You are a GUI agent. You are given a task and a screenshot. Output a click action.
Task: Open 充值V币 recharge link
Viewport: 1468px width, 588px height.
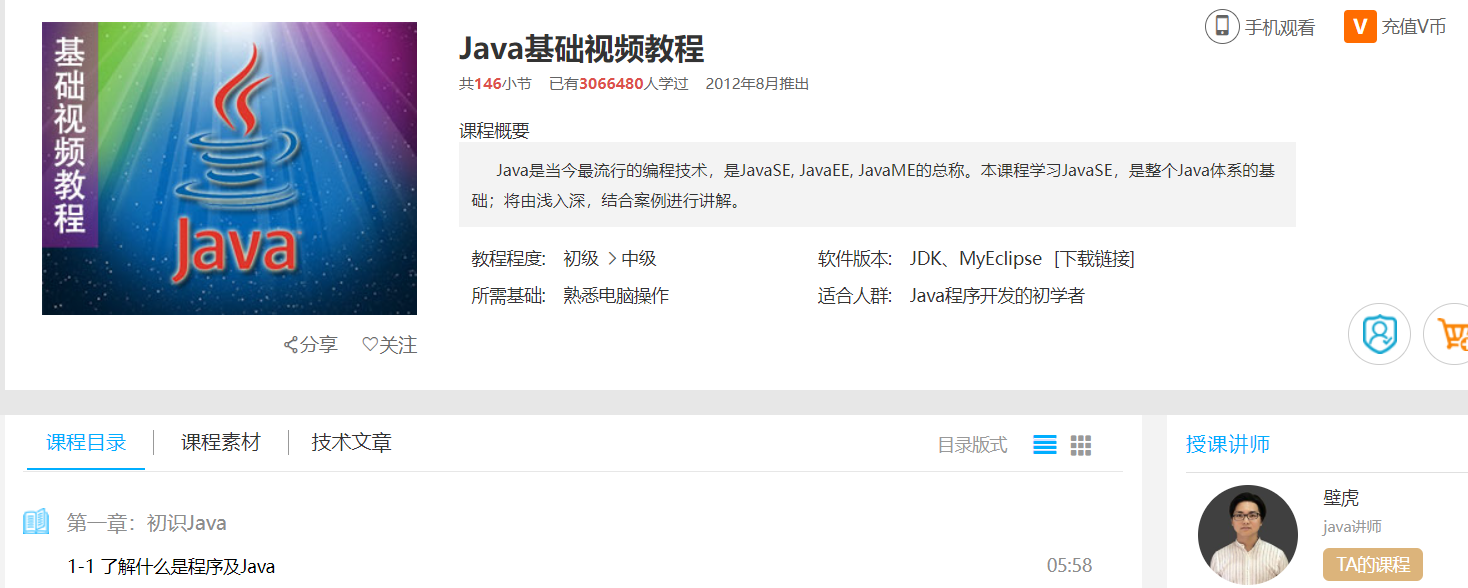[1414, 27]
